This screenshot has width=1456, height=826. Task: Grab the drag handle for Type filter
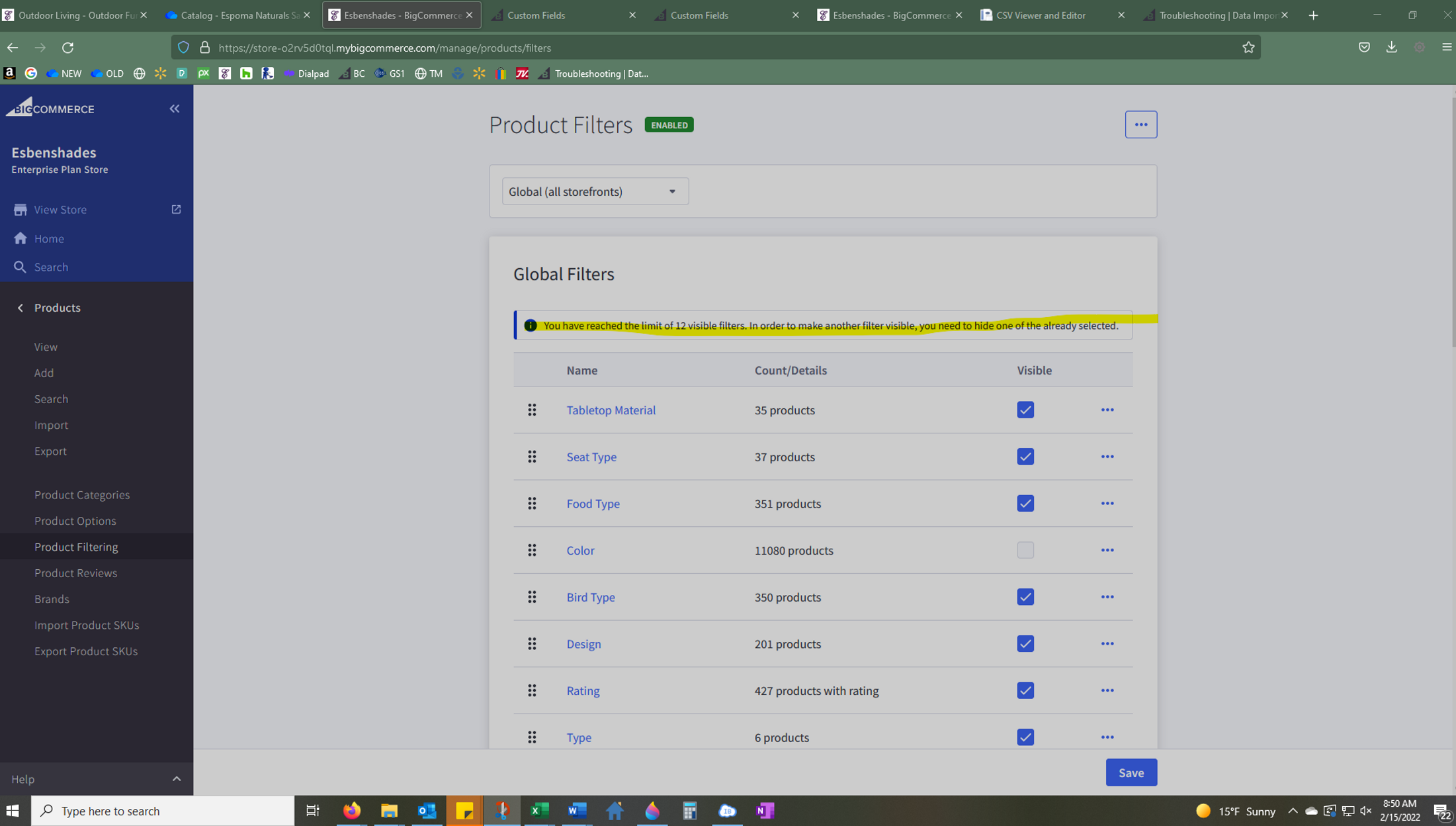tap(532, 737)
